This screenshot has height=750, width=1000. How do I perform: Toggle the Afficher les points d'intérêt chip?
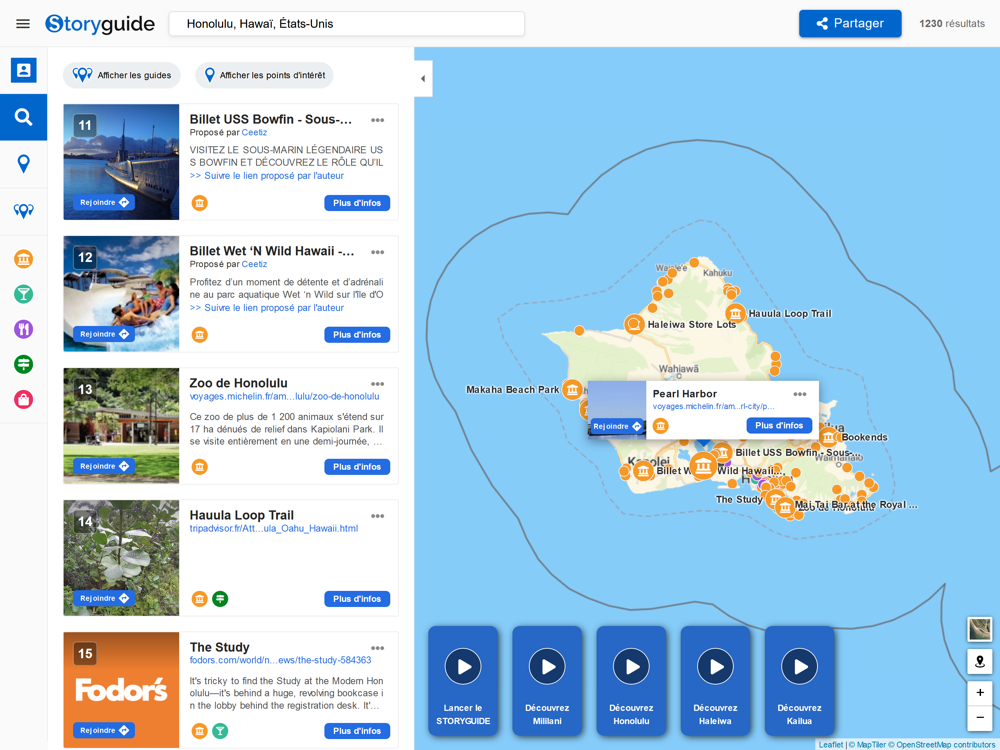(264, 75)
